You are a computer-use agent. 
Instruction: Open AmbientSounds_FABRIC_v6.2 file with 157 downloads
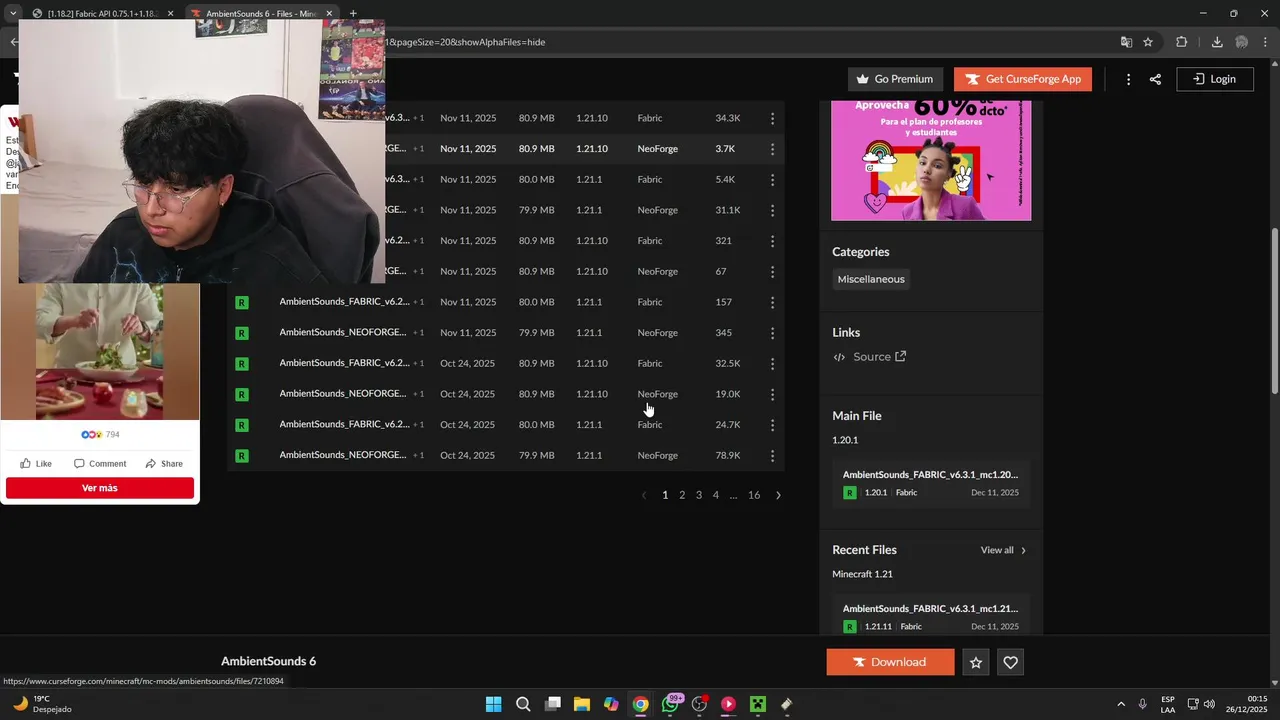(x=344, y=302)
